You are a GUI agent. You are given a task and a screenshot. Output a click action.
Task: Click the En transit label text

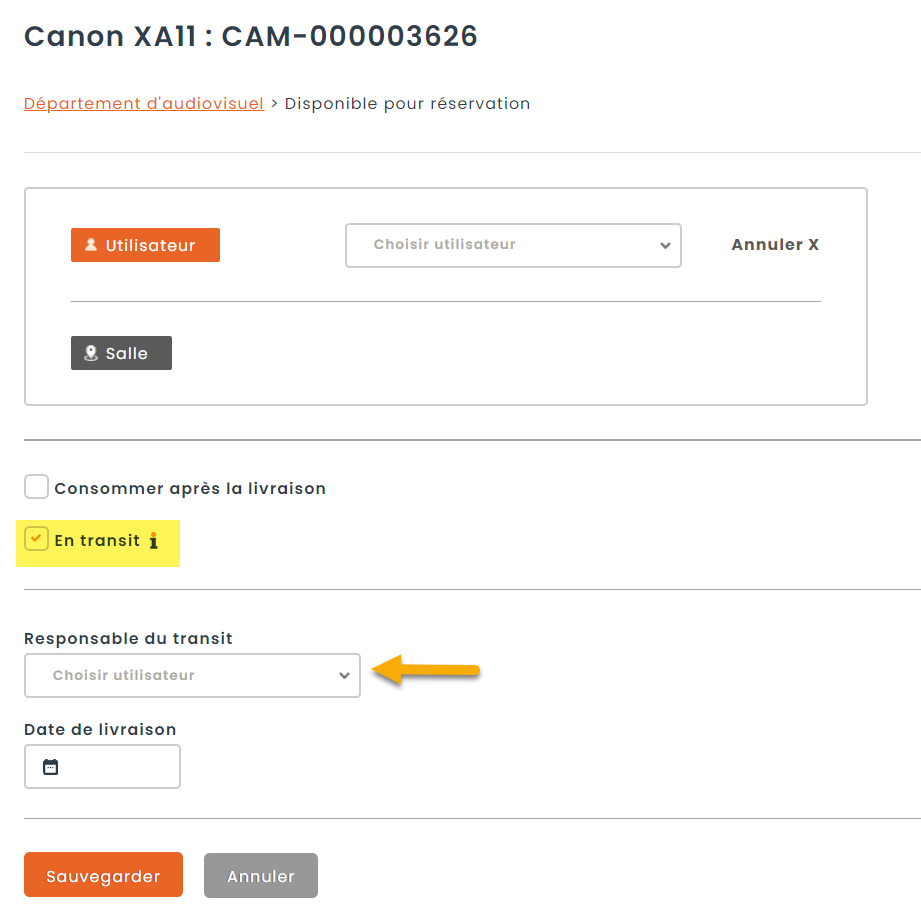click(97, 541)
